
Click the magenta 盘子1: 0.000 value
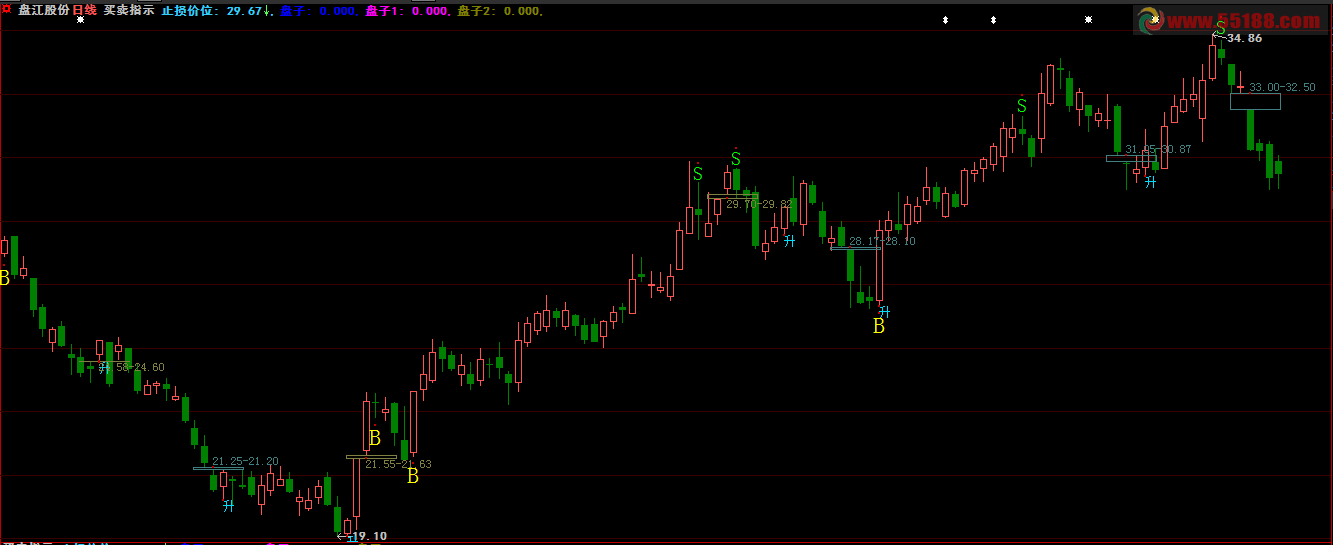(x=408, y=11)
